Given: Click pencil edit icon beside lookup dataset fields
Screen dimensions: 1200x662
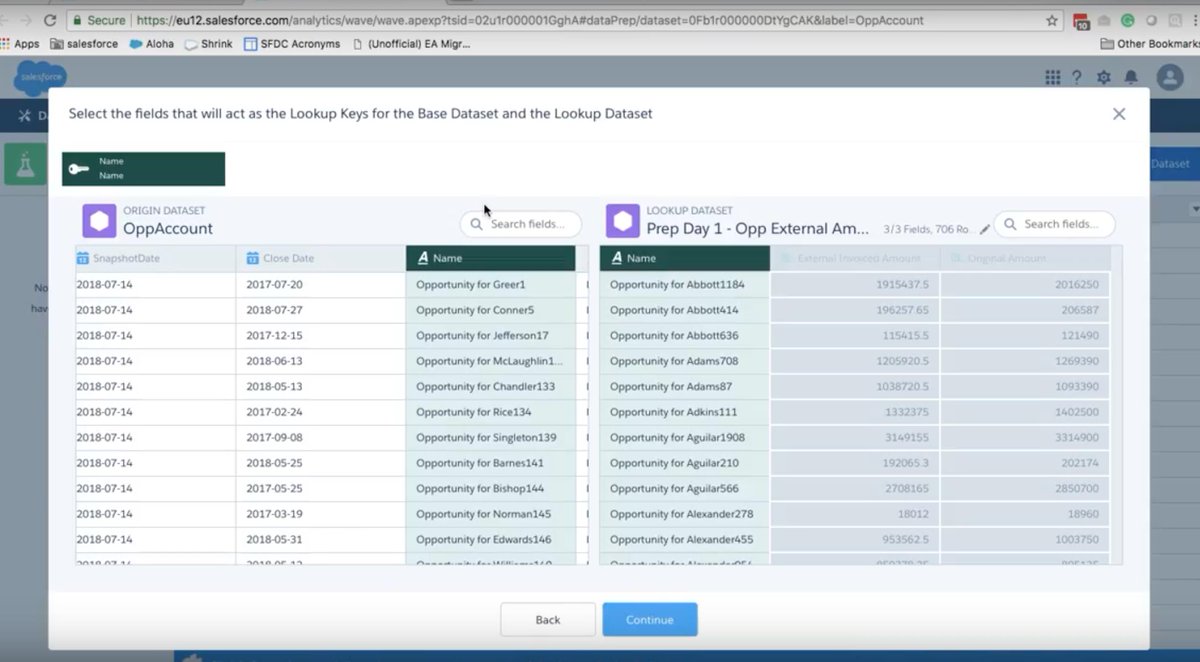Looking at the screenshot, I should point(985,229).
